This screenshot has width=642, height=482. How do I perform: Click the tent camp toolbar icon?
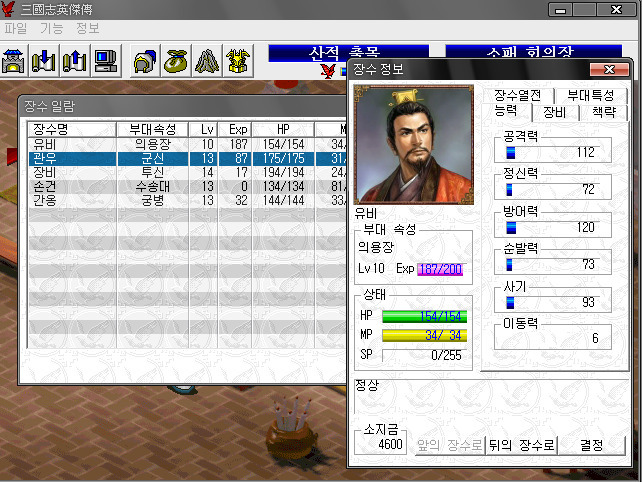[207, 61]
